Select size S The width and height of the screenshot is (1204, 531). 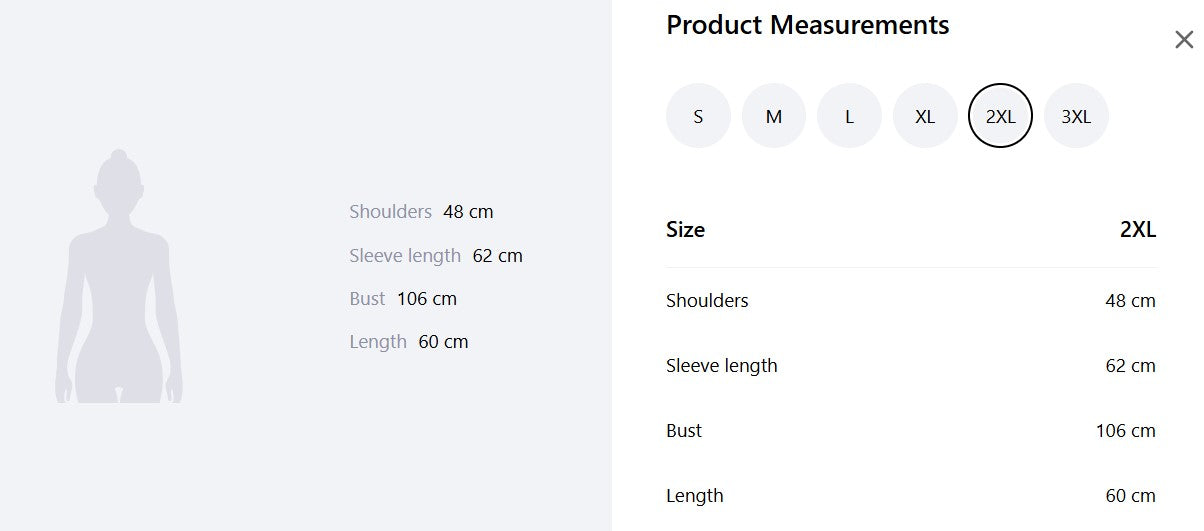pos(698,116)
